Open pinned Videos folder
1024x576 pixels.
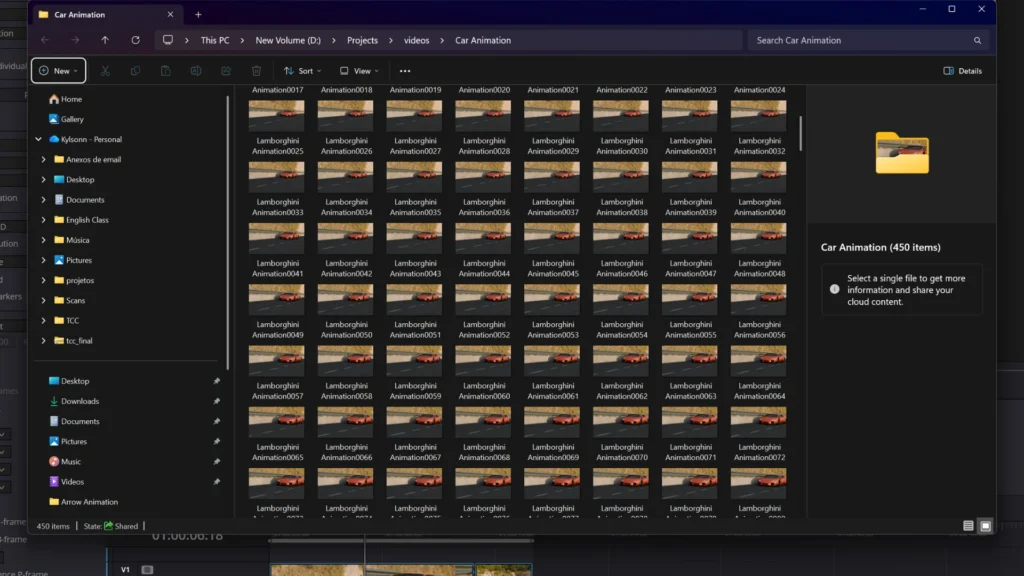pyautogui.click(x=67, y=482)
